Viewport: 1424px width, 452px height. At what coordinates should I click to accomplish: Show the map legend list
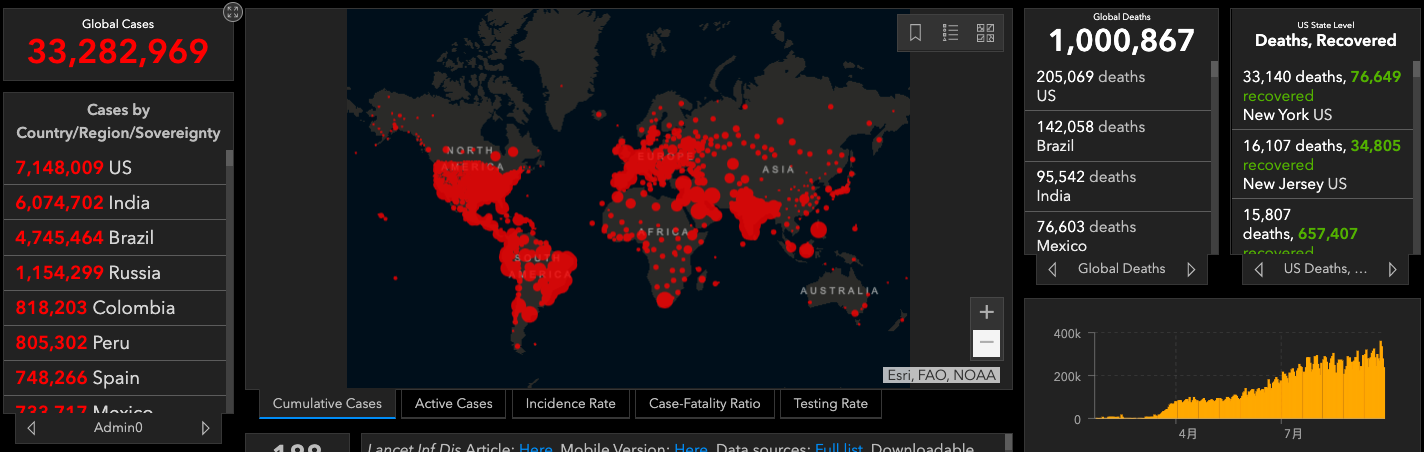[950, 33]
